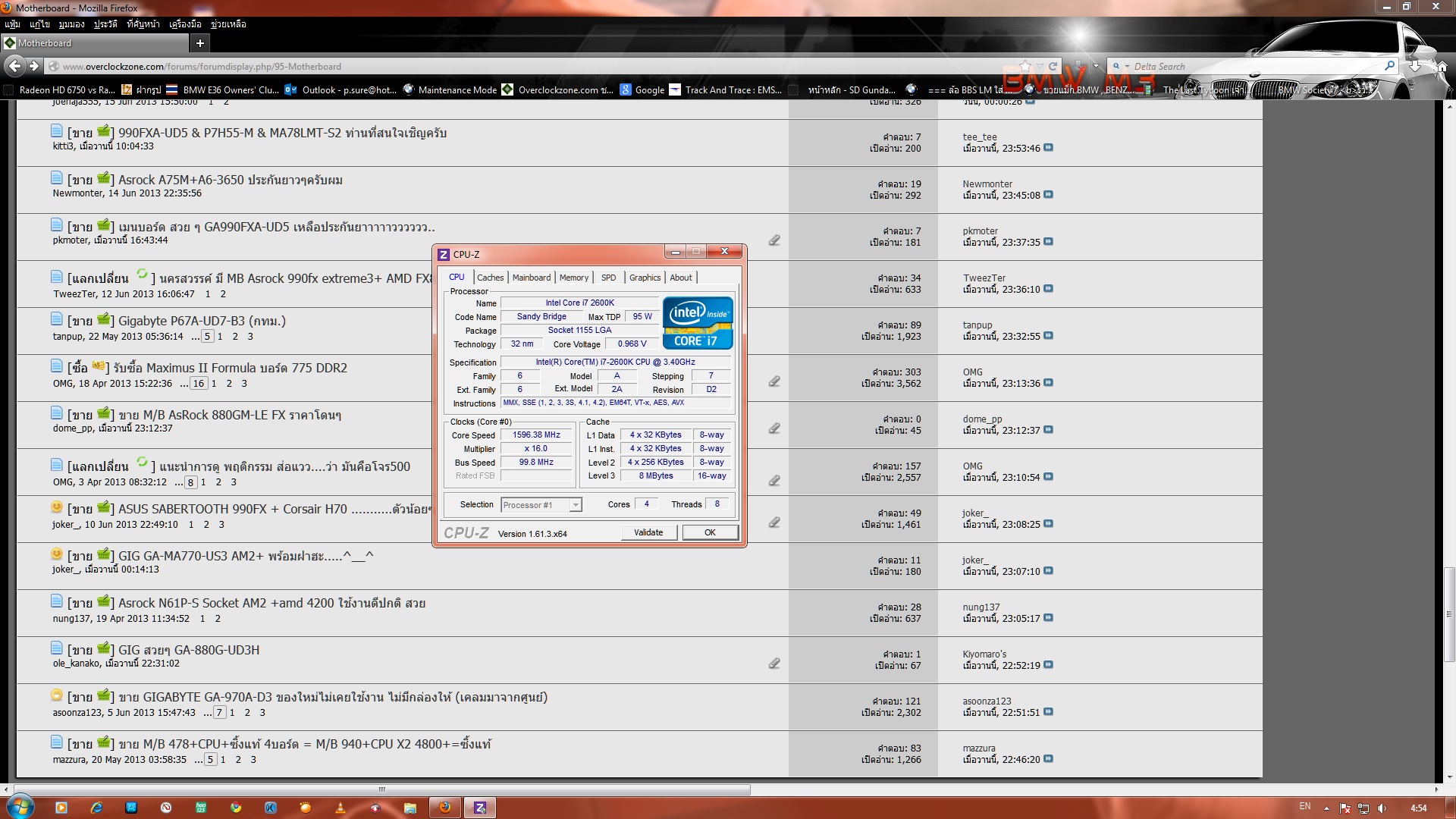Open Windows Start menu orb
The height and width of the screenshot is (819, 1456).
pyautogui.click(x=20, y=807)
